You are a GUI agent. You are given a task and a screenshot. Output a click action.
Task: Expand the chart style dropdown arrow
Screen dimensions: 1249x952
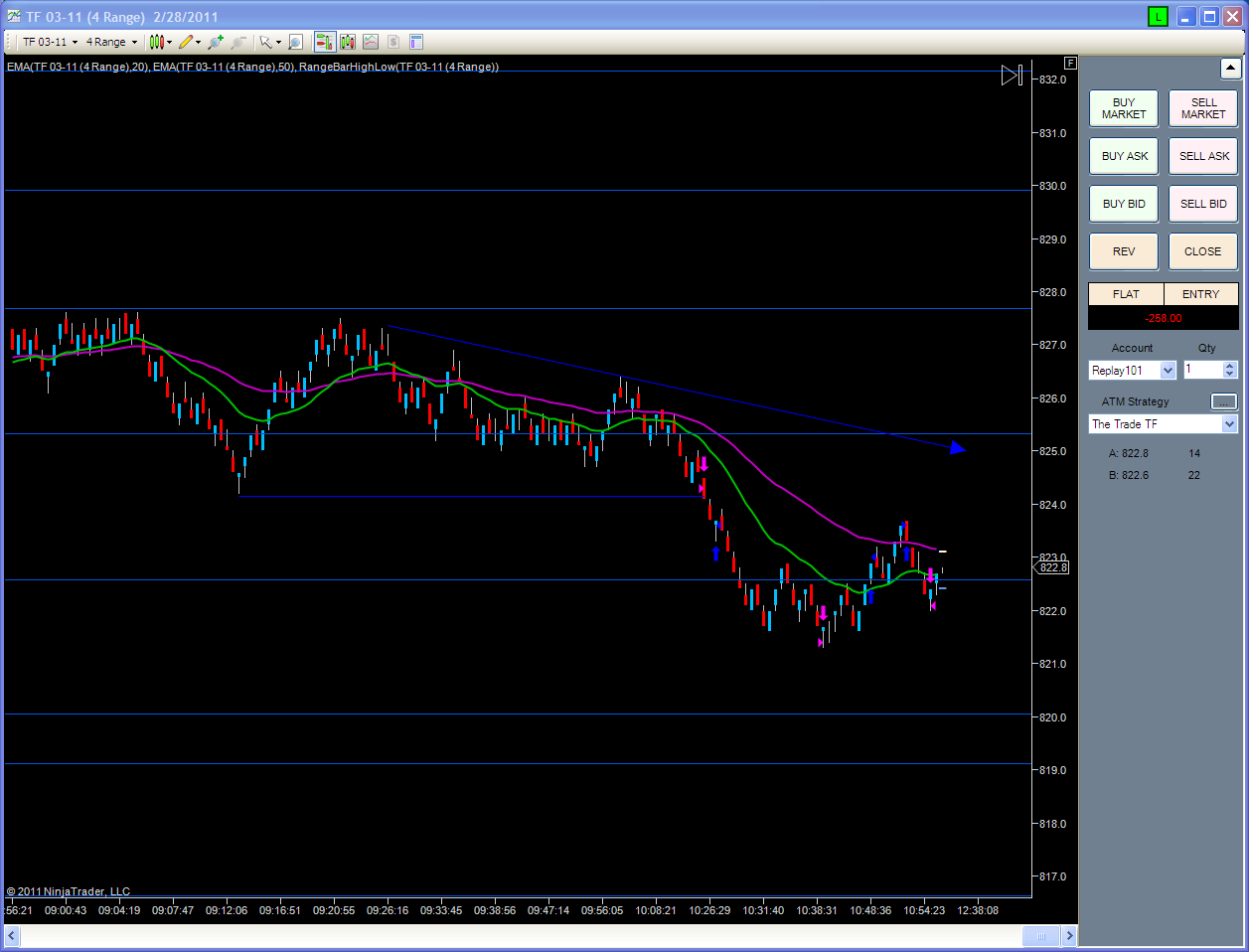pyautogui.click(x=170, y=42)
